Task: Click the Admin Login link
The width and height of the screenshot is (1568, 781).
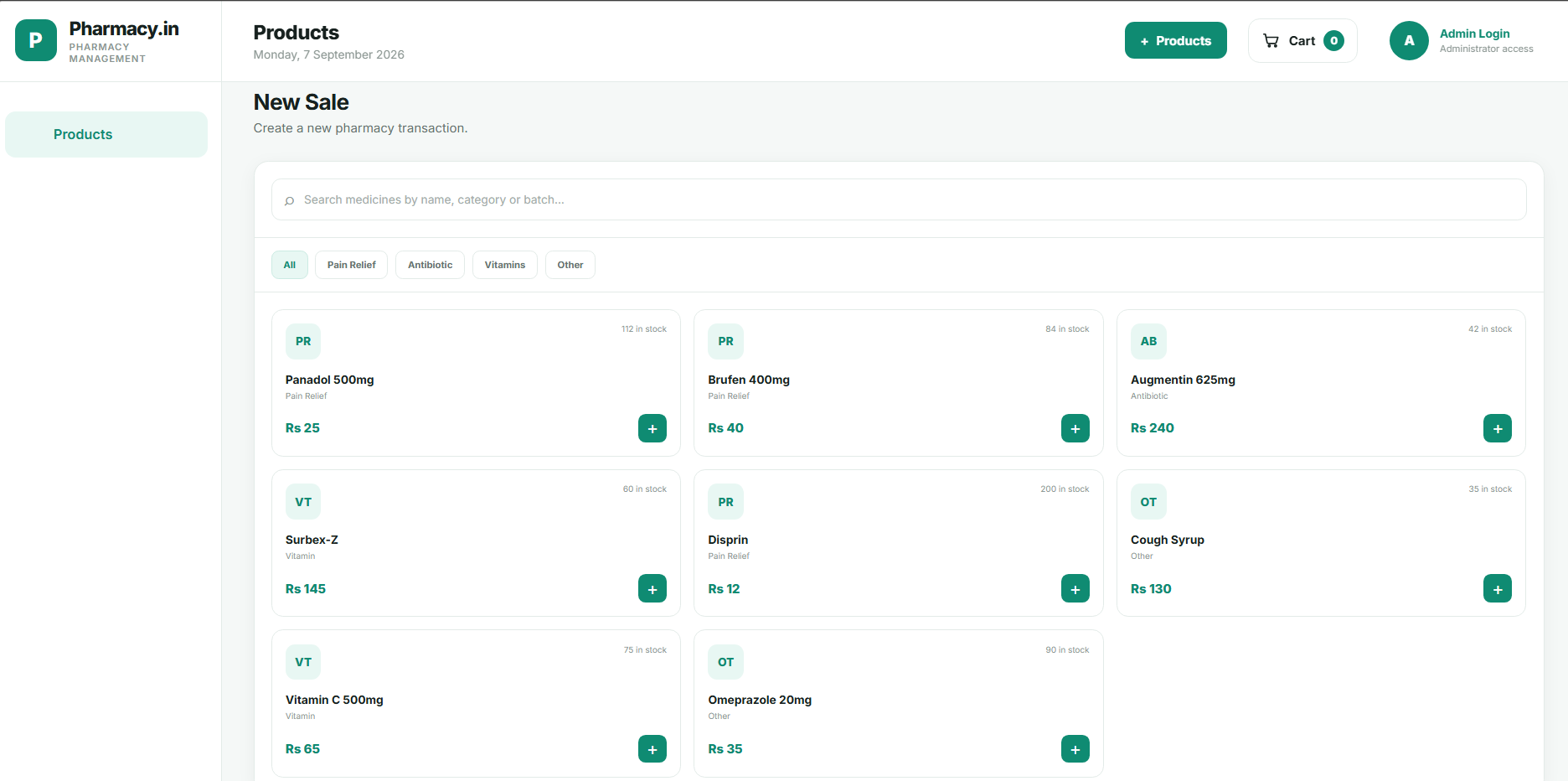Action: tap(1474, 34)
